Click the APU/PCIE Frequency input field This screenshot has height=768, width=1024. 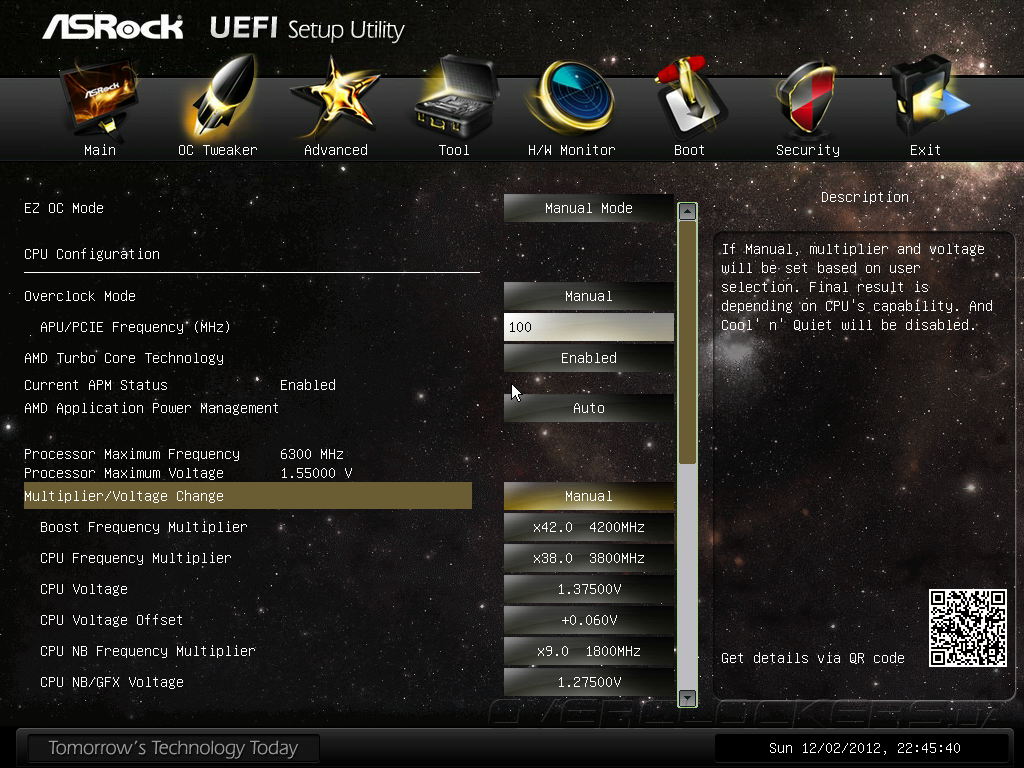[x=588, y=327]
